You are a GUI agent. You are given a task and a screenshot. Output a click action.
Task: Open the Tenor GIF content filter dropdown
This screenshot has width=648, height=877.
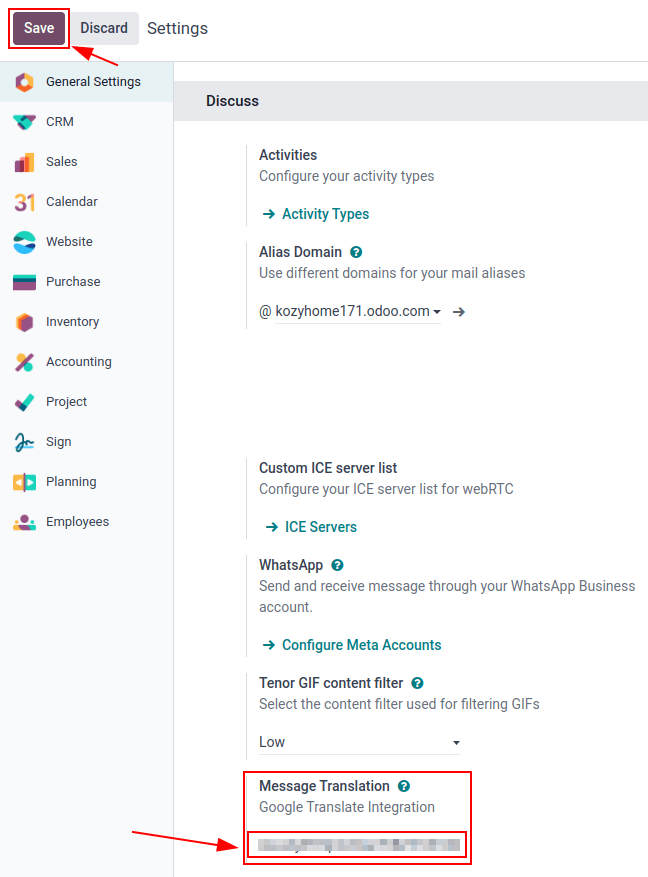pyautogui.click(x=358, y=742)
